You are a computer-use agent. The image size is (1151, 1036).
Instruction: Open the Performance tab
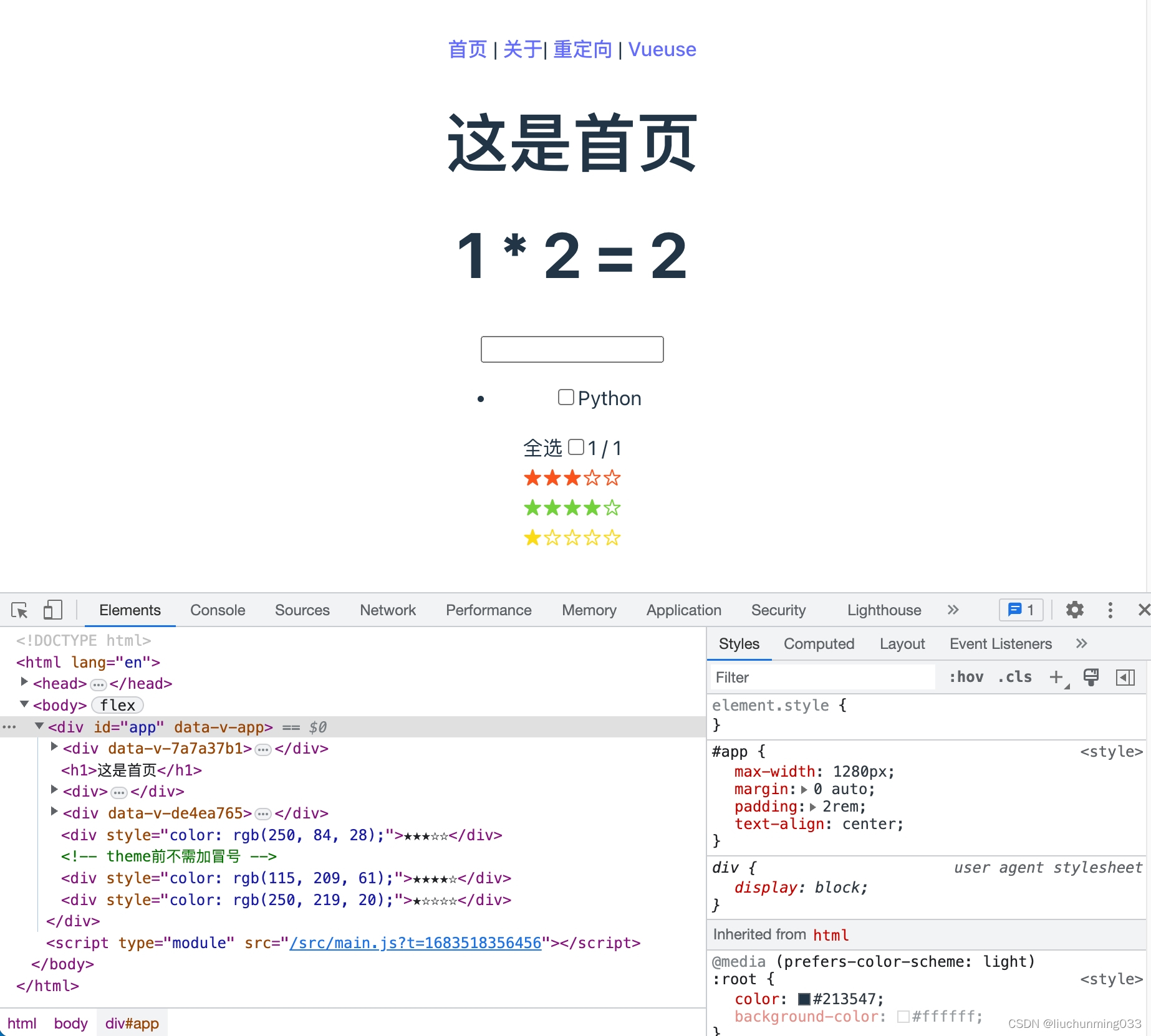tap(489, 610)
